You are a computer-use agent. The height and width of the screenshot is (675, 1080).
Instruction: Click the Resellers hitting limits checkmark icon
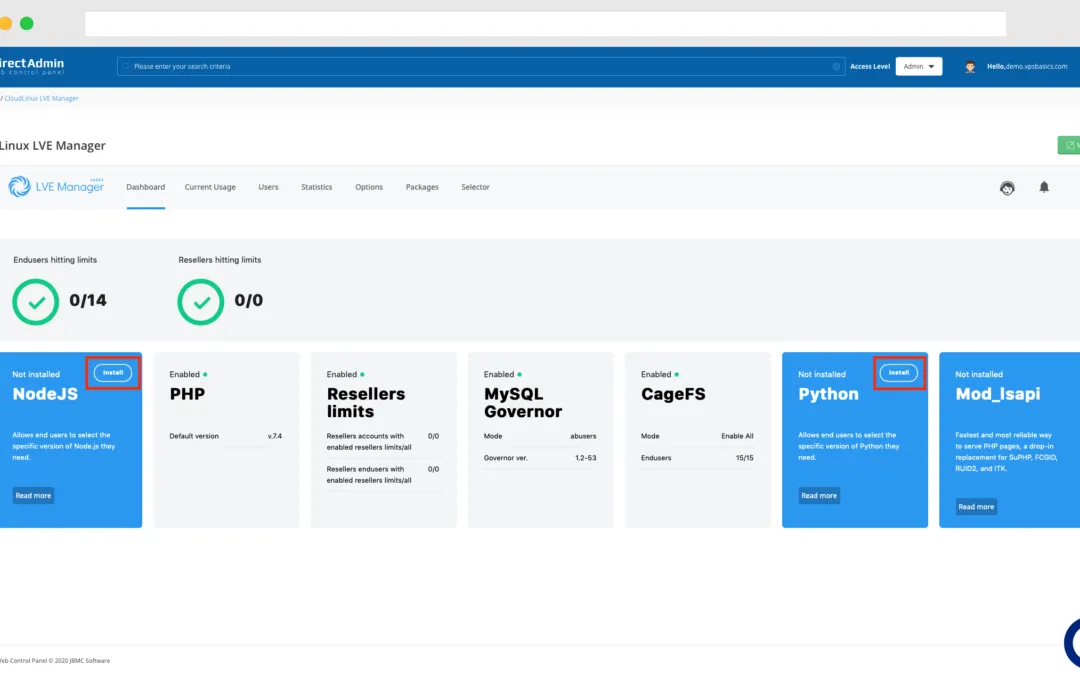200,301
